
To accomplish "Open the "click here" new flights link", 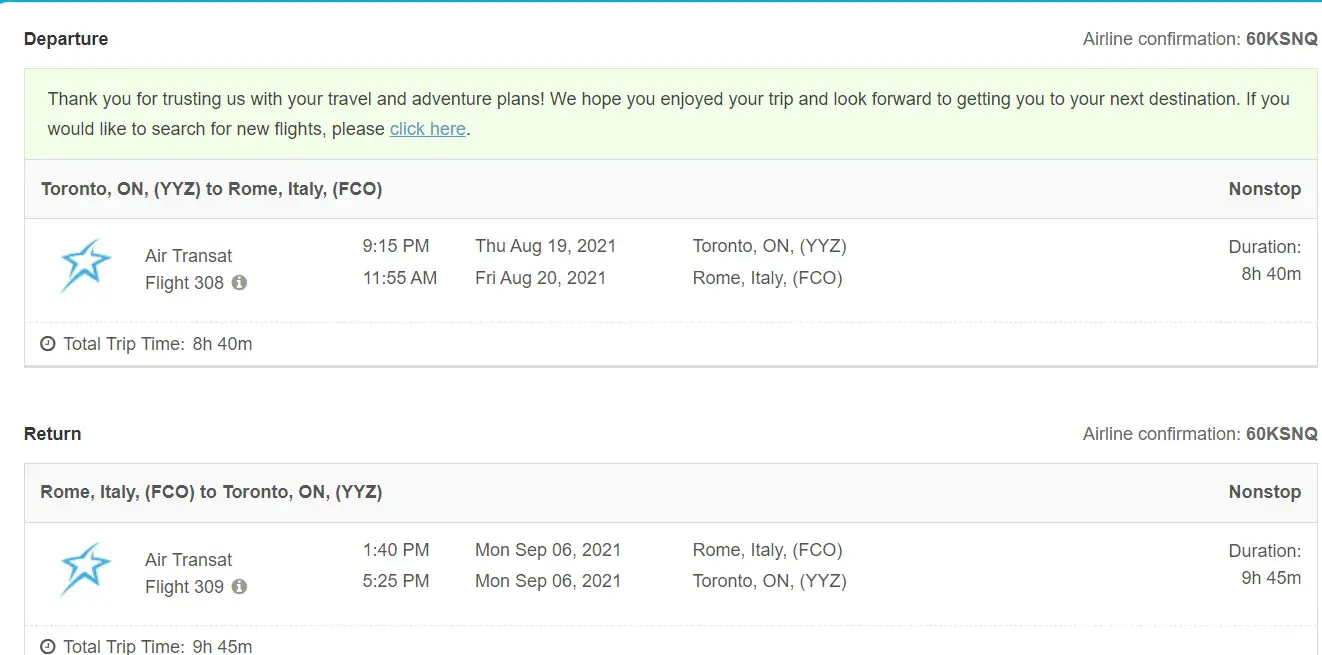I will coord(427,129).
